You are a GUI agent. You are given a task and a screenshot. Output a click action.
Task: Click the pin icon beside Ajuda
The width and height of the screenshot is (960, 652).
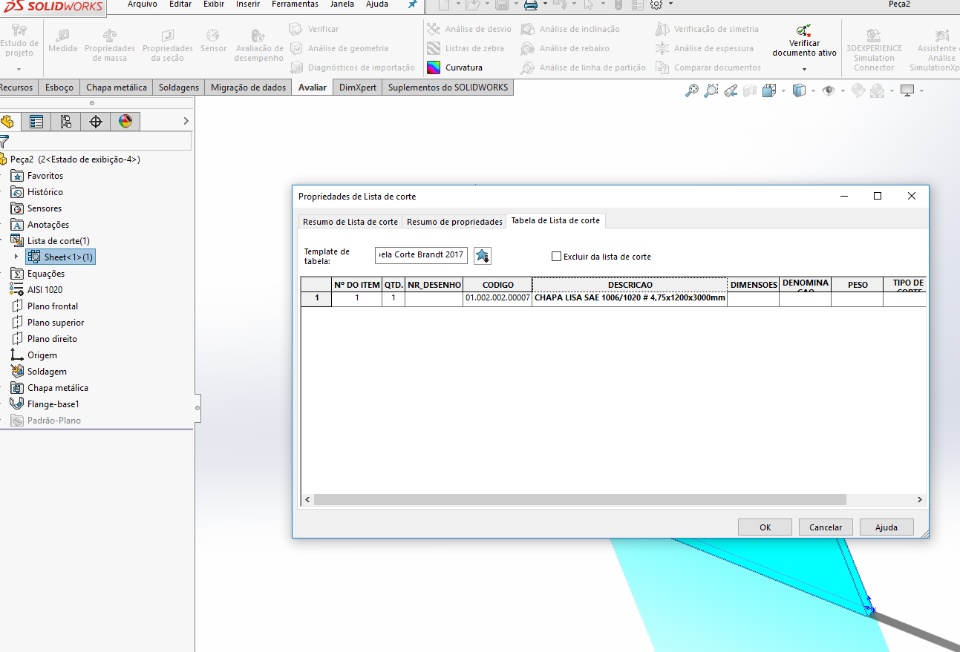pyautogui.click(x=412, y=4)
